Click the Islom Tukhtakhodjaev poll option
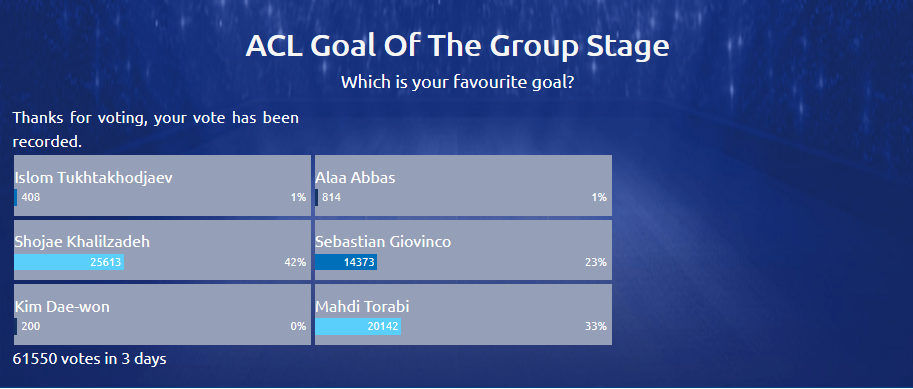 (162, 185)
